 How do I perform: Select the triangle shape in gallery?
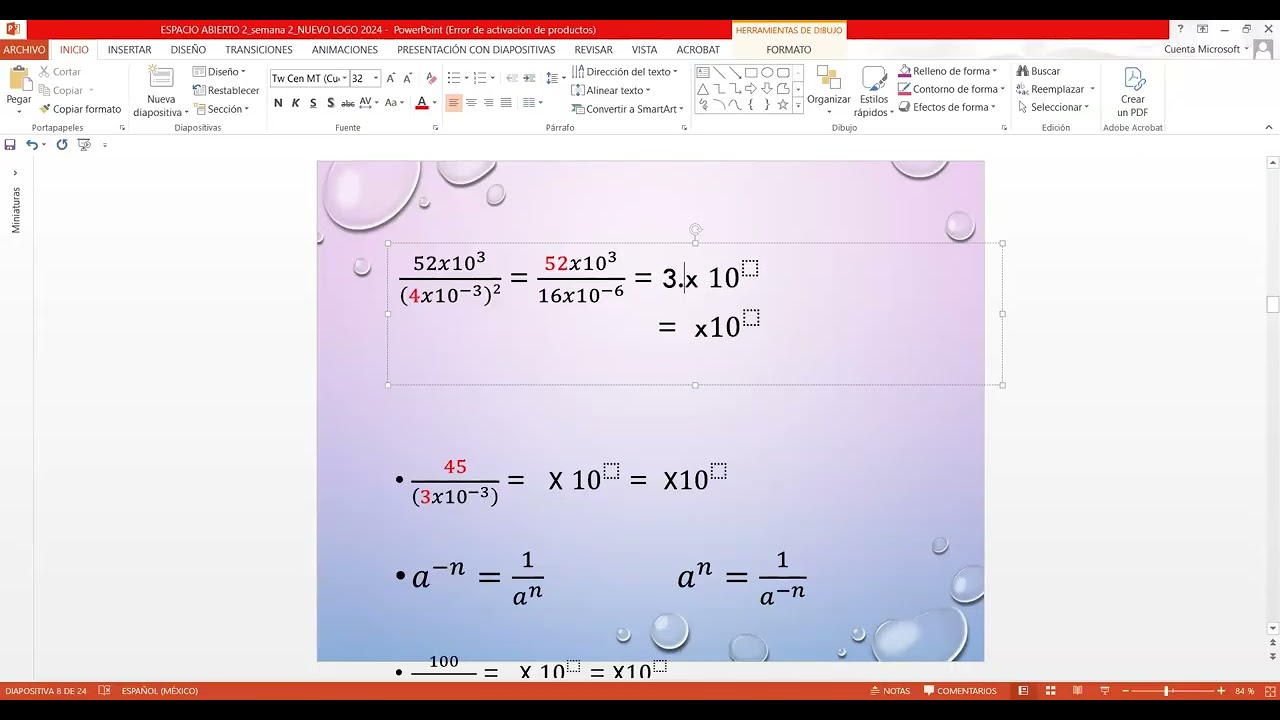(x=703, y=89)
